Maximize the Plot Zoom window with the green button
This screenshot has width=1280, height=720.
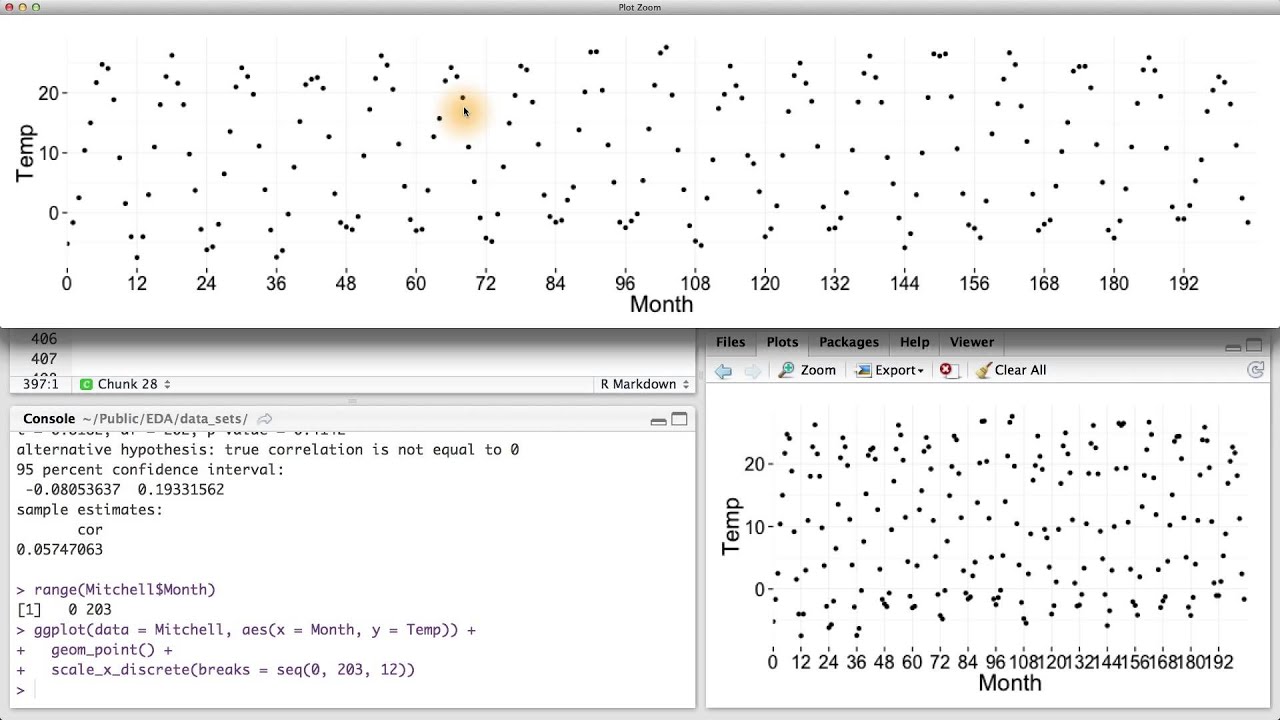(x=36, y=7)
